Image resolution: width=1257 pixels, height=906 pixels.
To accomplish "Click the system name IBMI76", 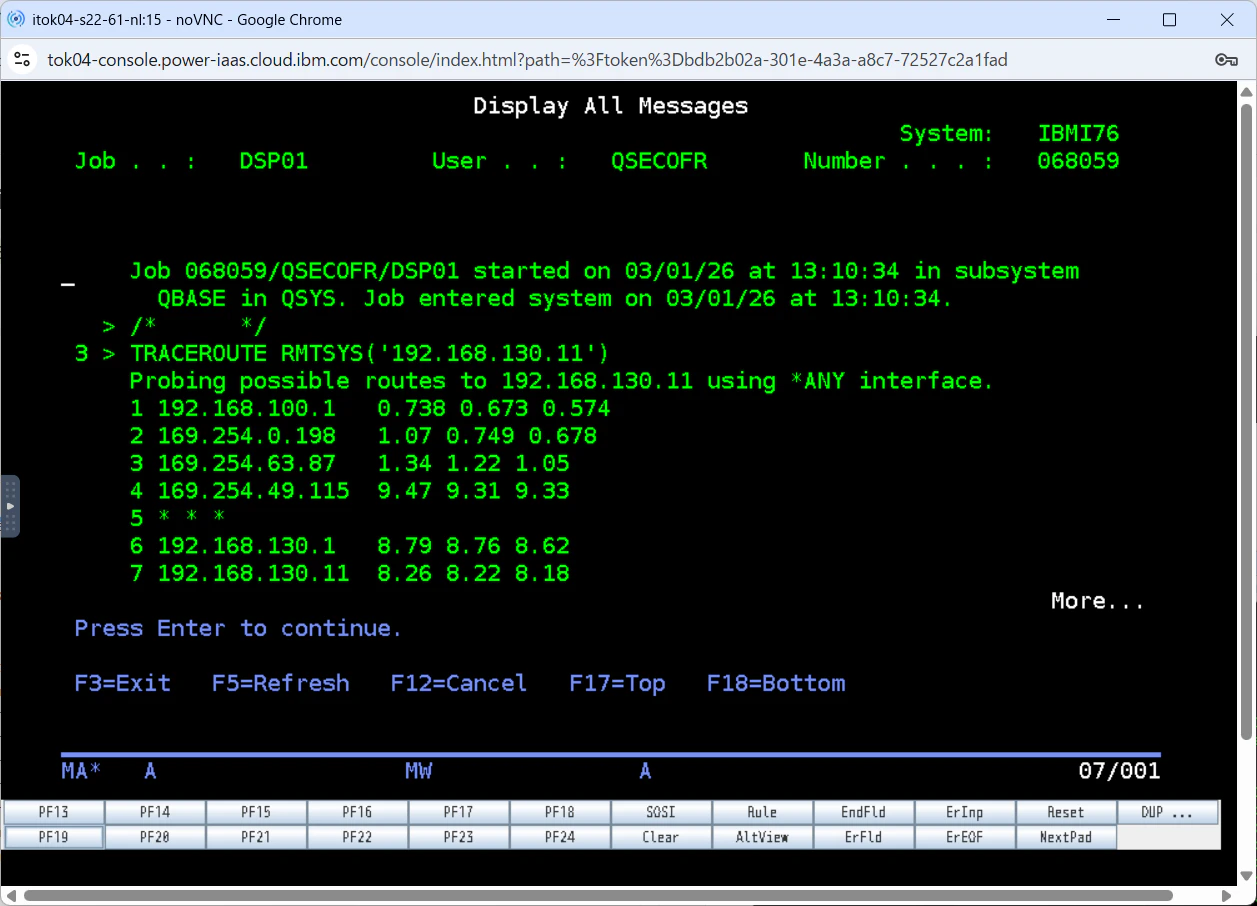I will [x=1078, y=133].
